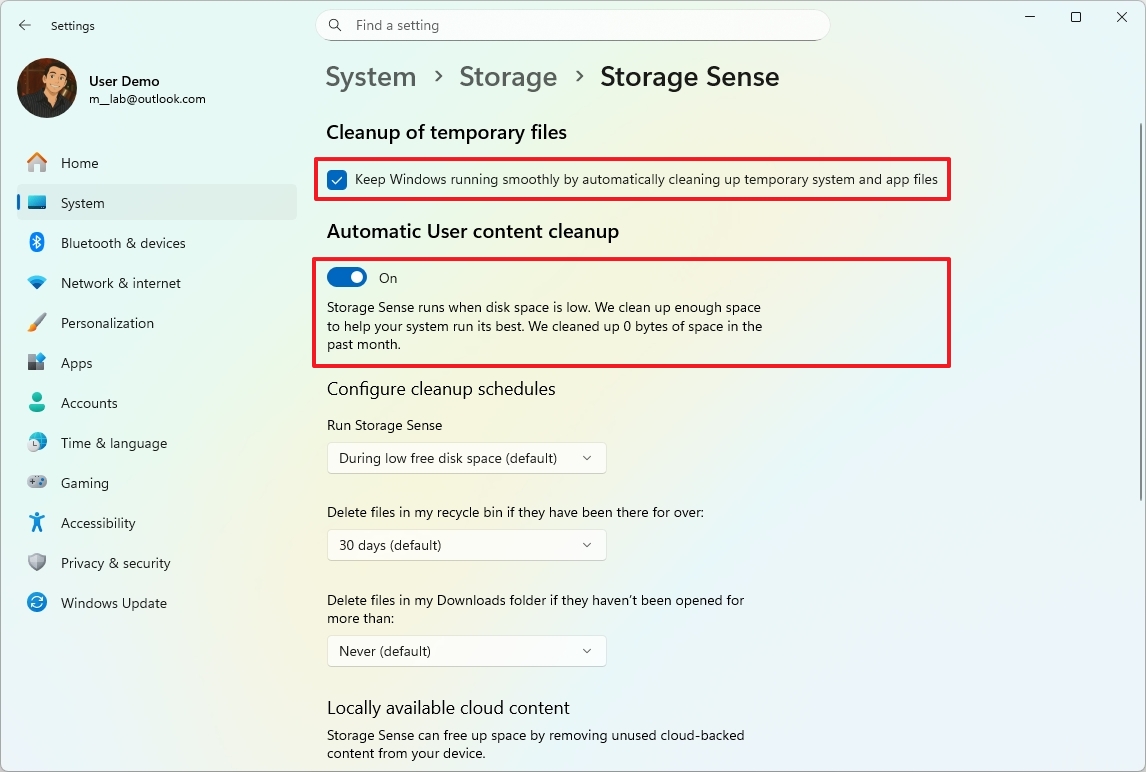Screen dimensions: 1146x772
Task: Go to Time & language settings
Action: pos(113,443)
